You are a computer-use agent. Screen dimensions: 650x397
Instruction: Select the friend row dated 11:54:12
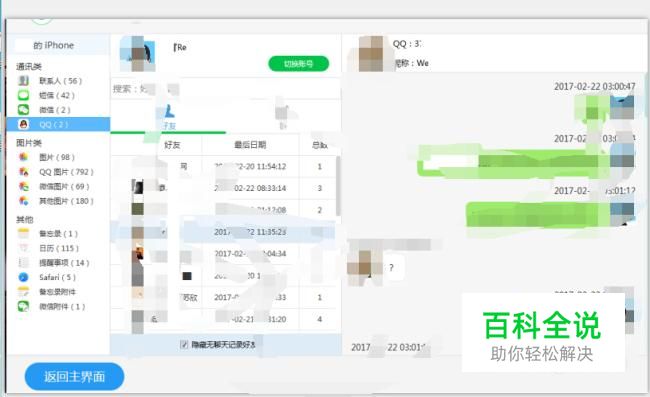point(223,167)
